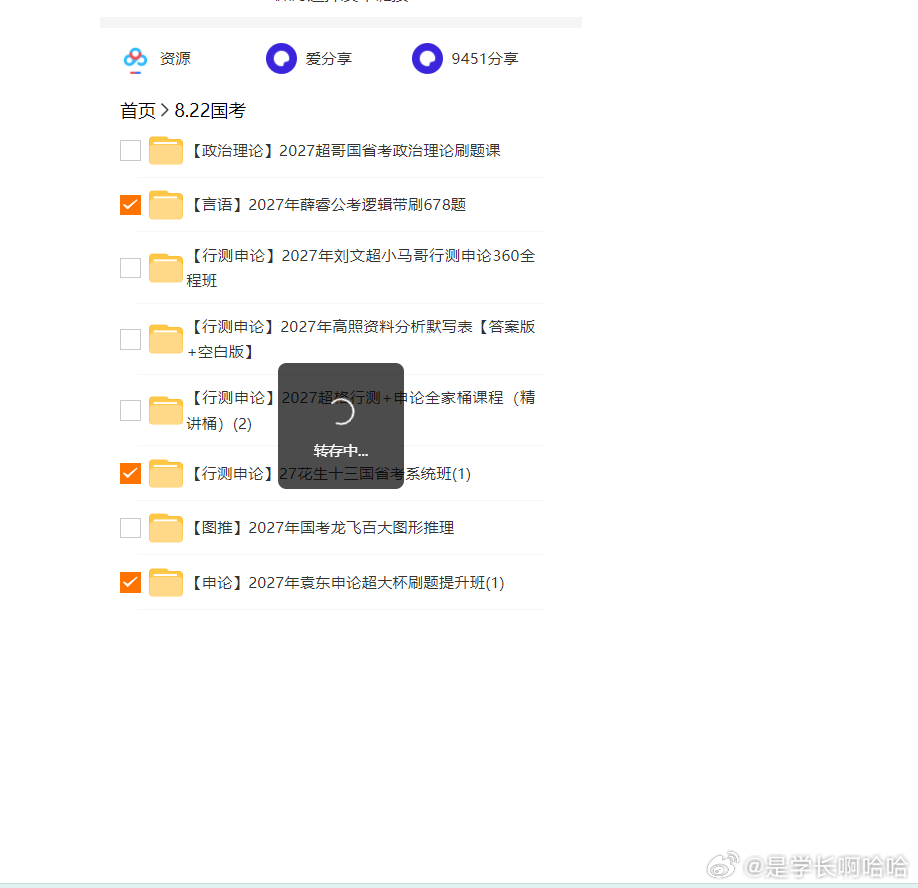Uncheck the 【言语】薛睿公考逻辑 folder checkbox
This screenshot has height=888, width=918.
pos(131,205)
